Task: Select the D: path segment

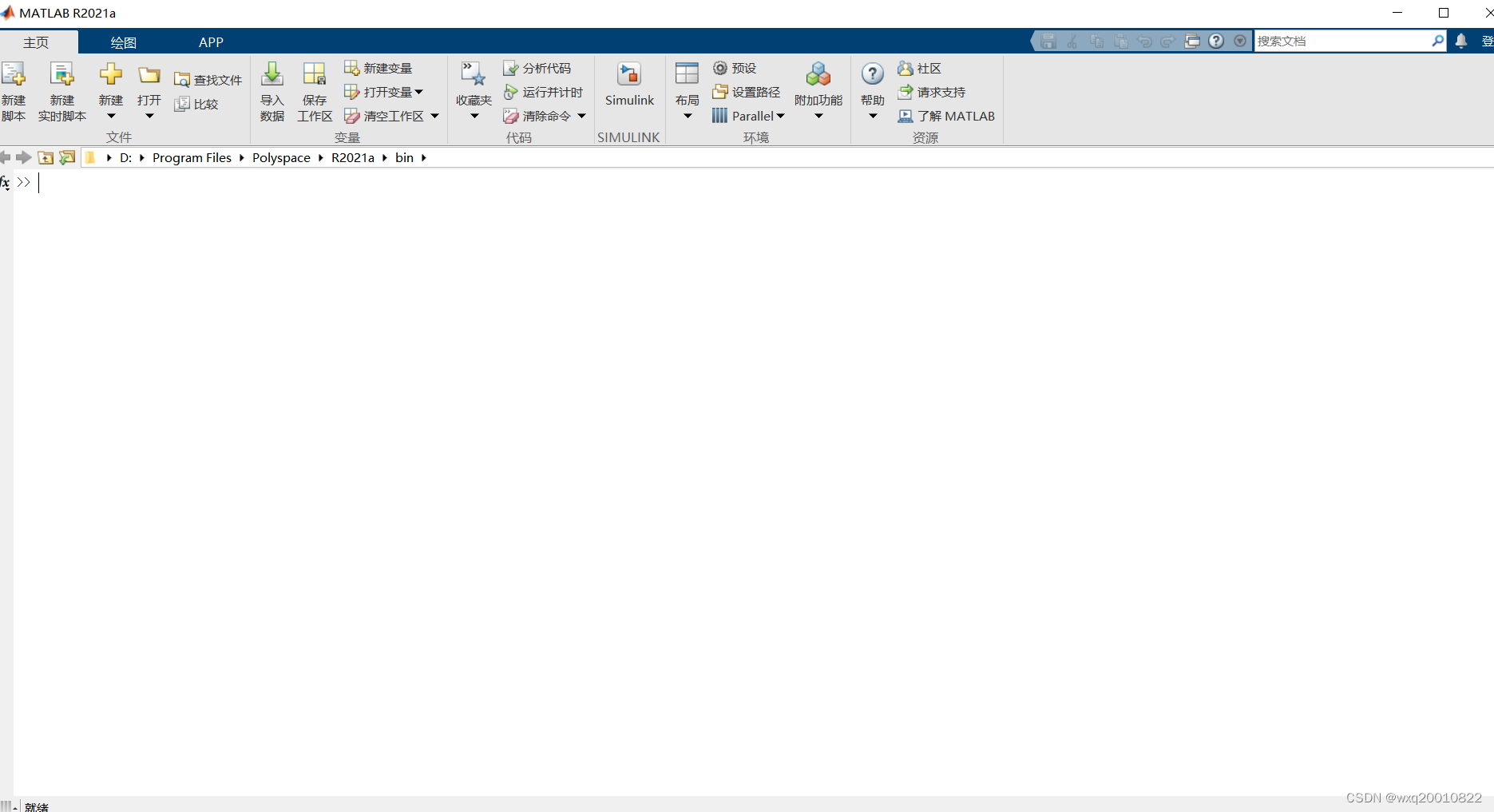Action: (125, 157)
